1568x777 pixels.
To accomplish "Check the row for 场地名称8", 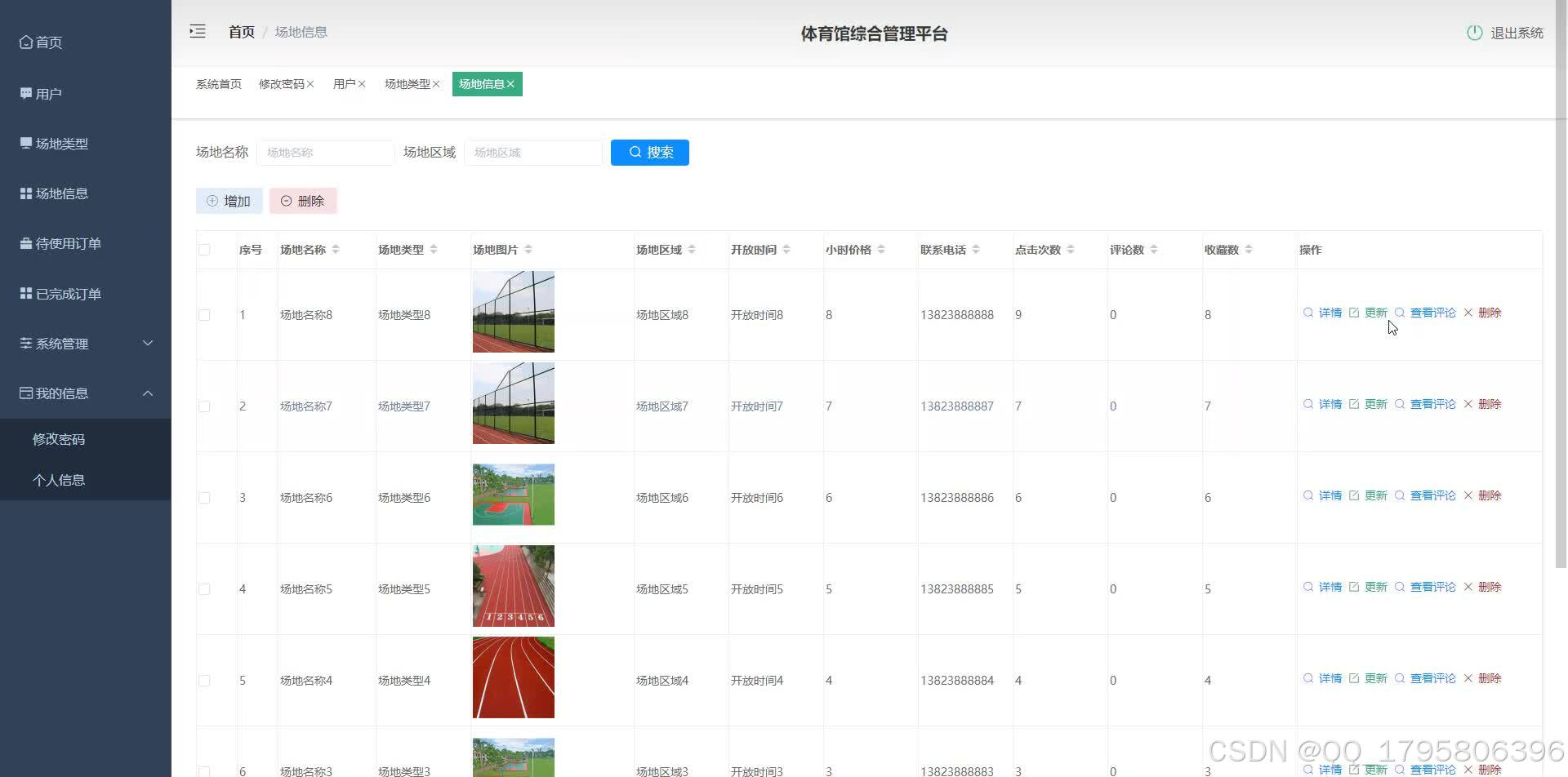I will tap(204, 315).
